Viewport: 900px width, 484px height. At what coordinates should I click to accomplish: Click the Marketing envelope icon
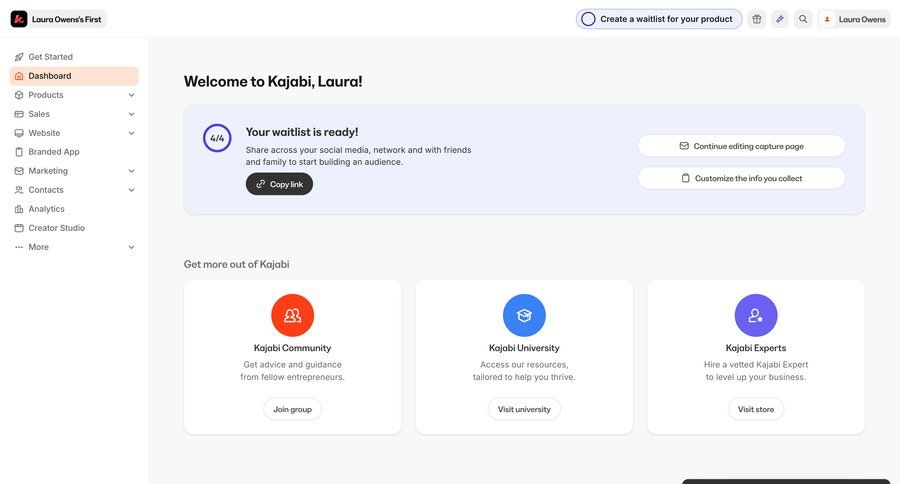coord(19,171)
